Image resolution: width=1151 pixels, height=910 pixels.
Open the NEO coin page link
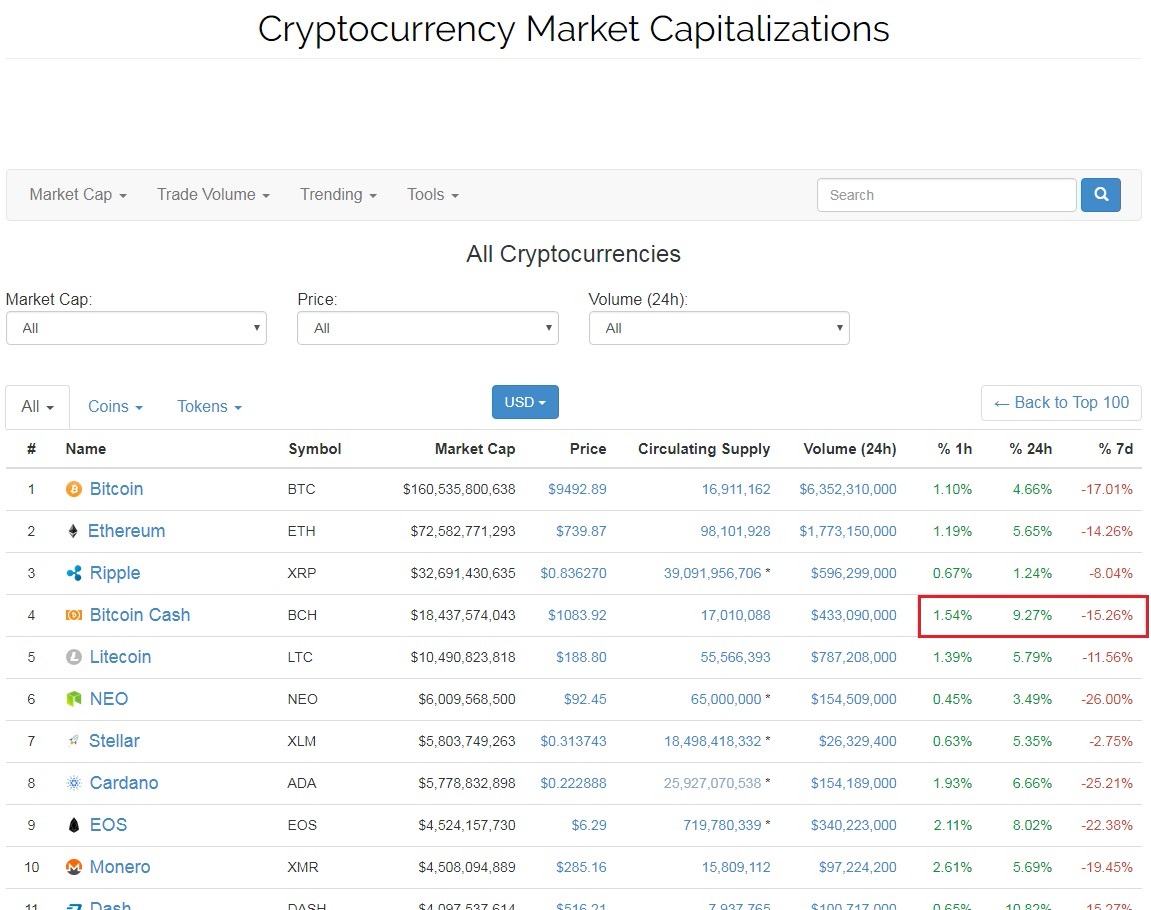pos(109,699)
